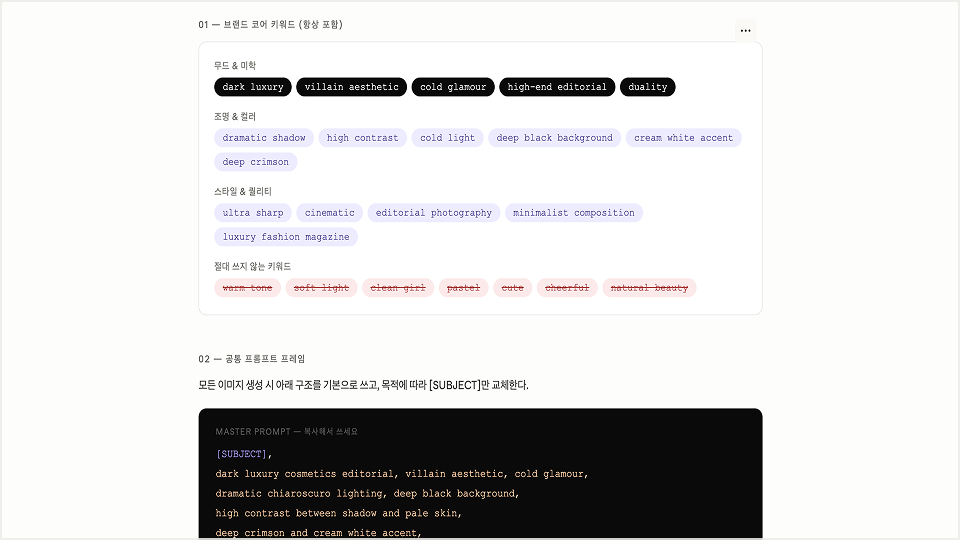Click the struck-through 'cute' tag

[x=512, y=288]
